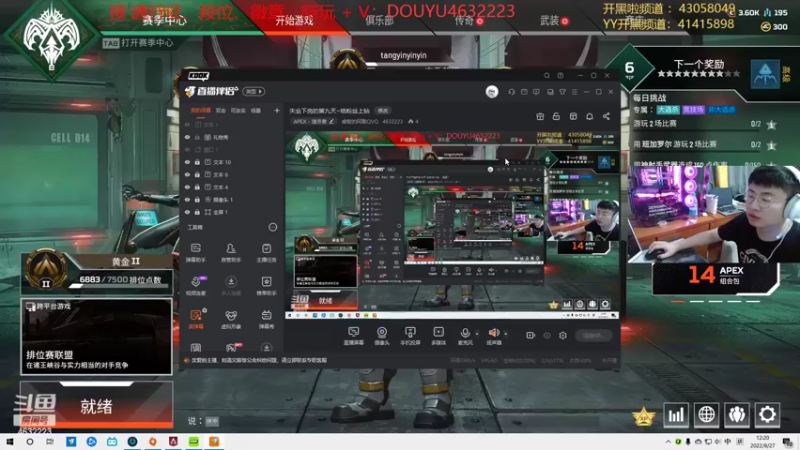The height and width of the screenshot is (450, 800).
Task: Open the 黄金 II rank badge panel
Action: 96,272
